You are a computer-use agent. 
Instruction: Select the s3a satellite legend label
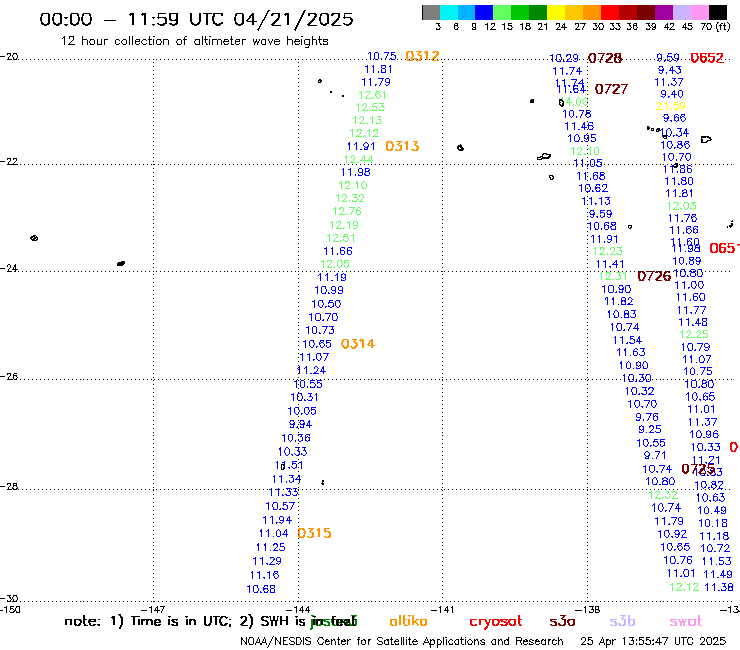[x=562, y=621]
